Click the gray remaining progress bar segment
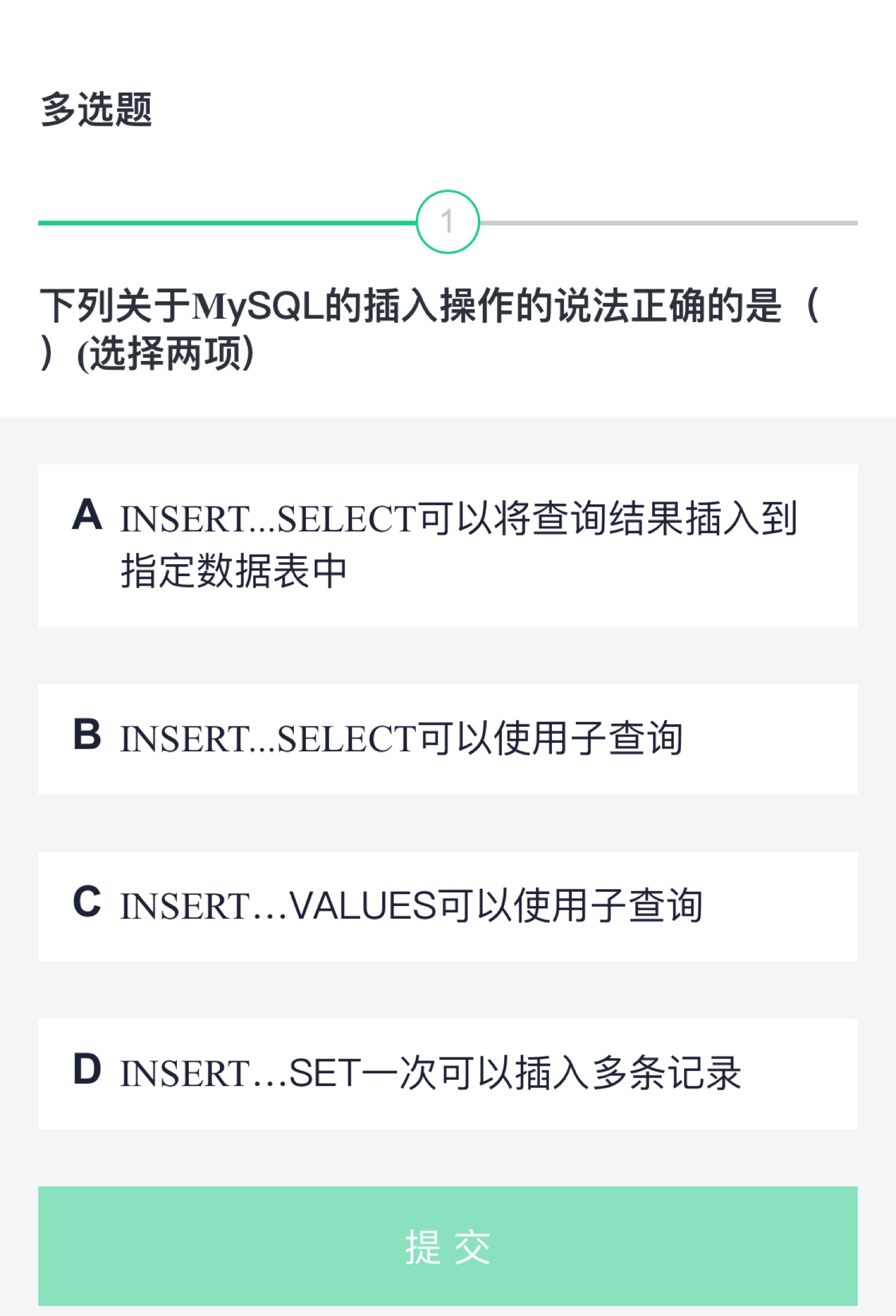The width and height of the screenshot is (896, 1316). pyautogui.click(x=669, y=223)
